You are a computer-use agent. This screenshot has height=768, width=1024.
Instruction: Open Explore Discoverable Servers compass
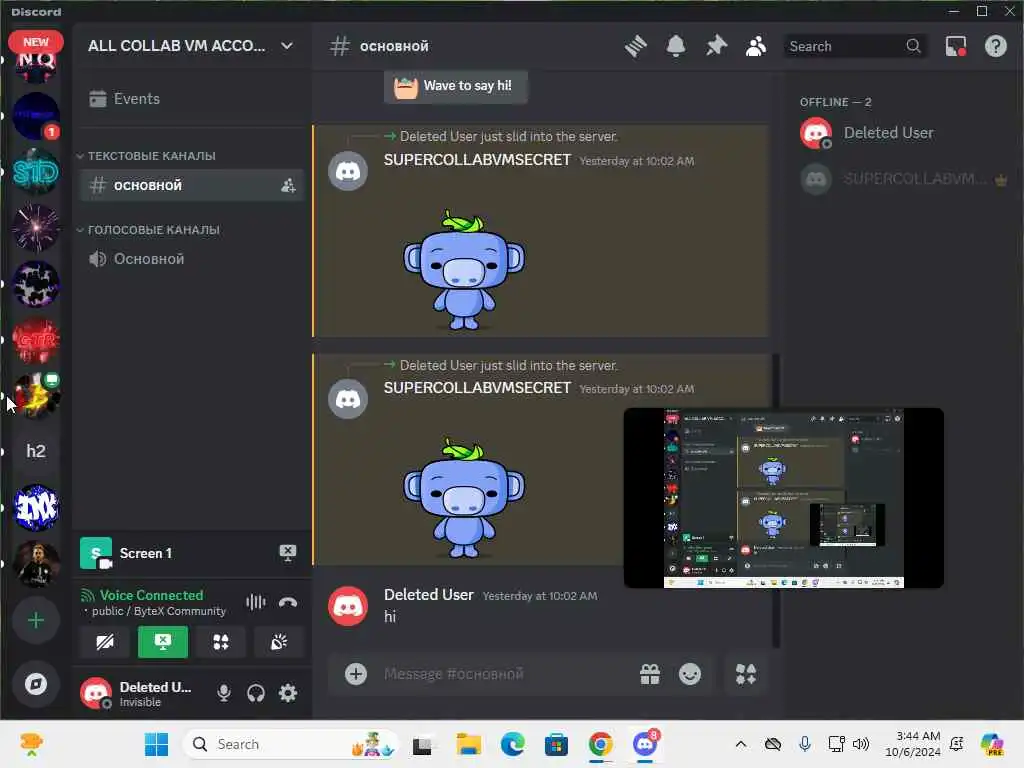point(36,684)
